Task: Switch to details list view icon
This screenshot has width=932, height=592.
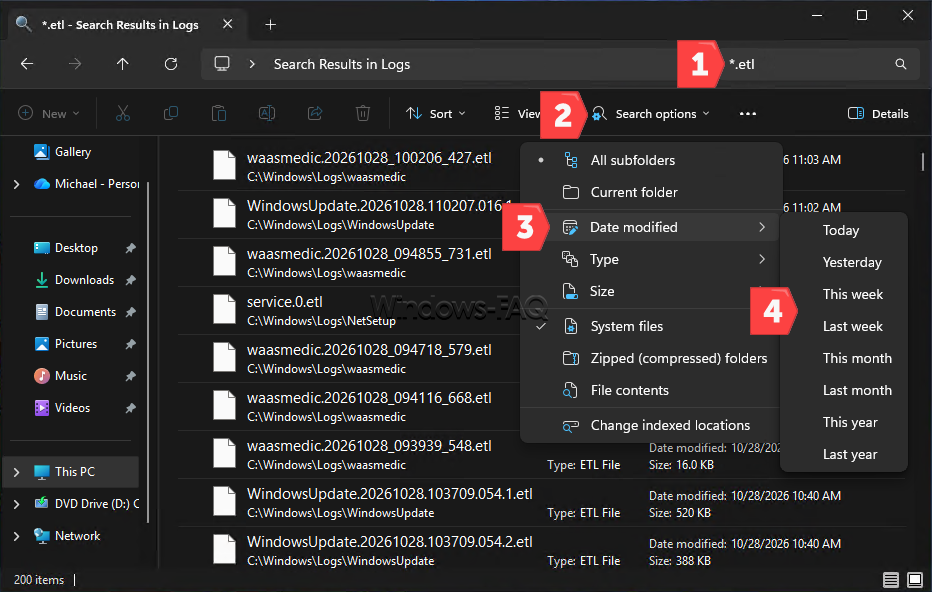Action: (890, 580)
